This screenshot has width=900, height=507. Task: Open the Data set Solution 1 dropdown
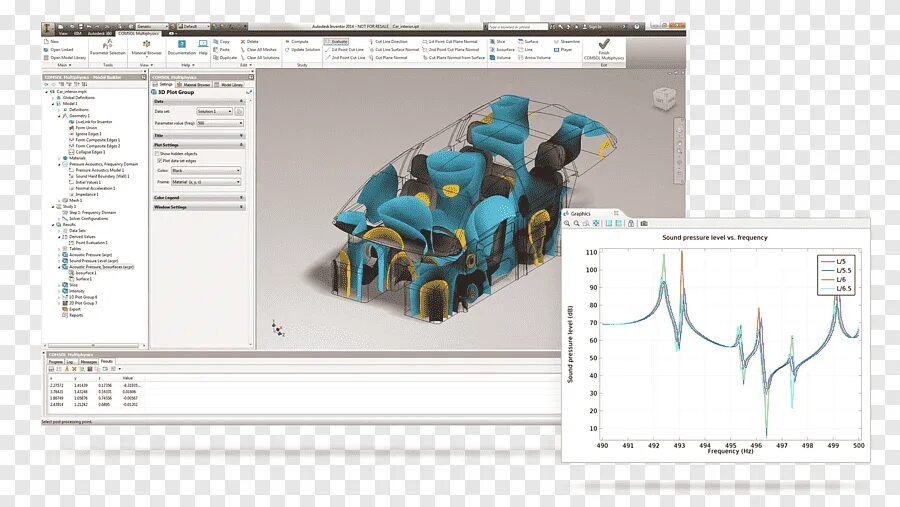[215, 111]
